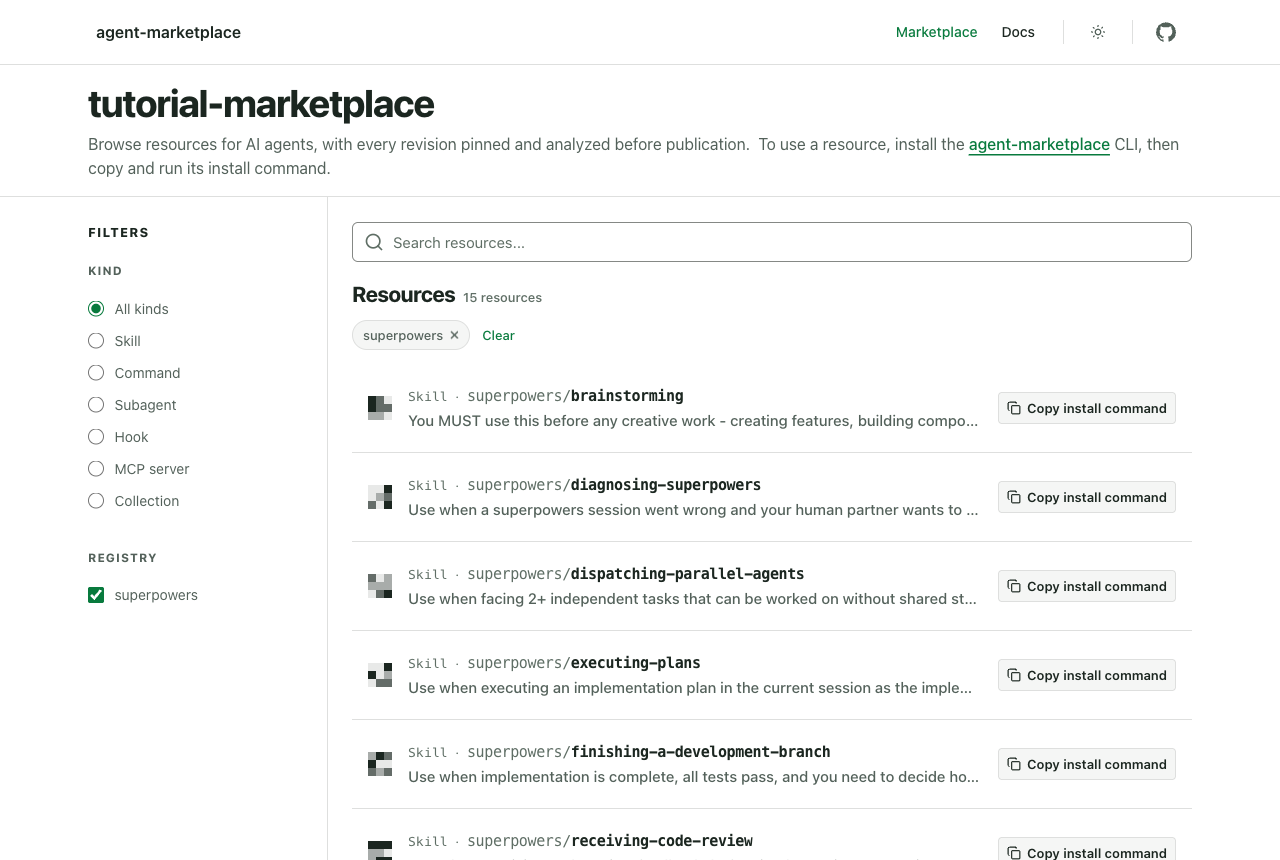The image size is (1280, 860).
Task: Copy install command for executing-plans
Action: point(1087,675)
